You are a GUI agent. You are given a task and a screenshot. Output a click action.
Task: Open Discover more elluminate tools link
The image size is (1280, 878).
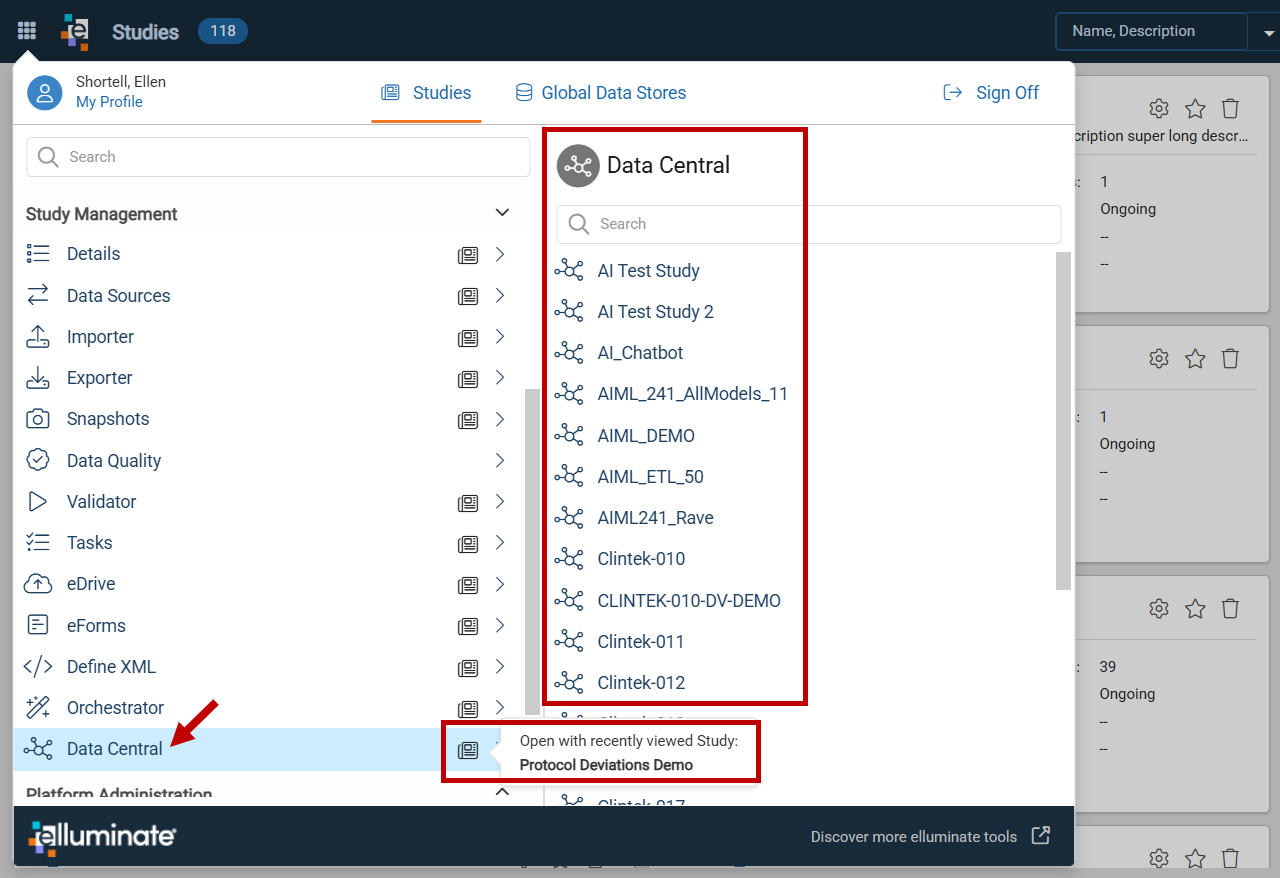tap(930, 837)
